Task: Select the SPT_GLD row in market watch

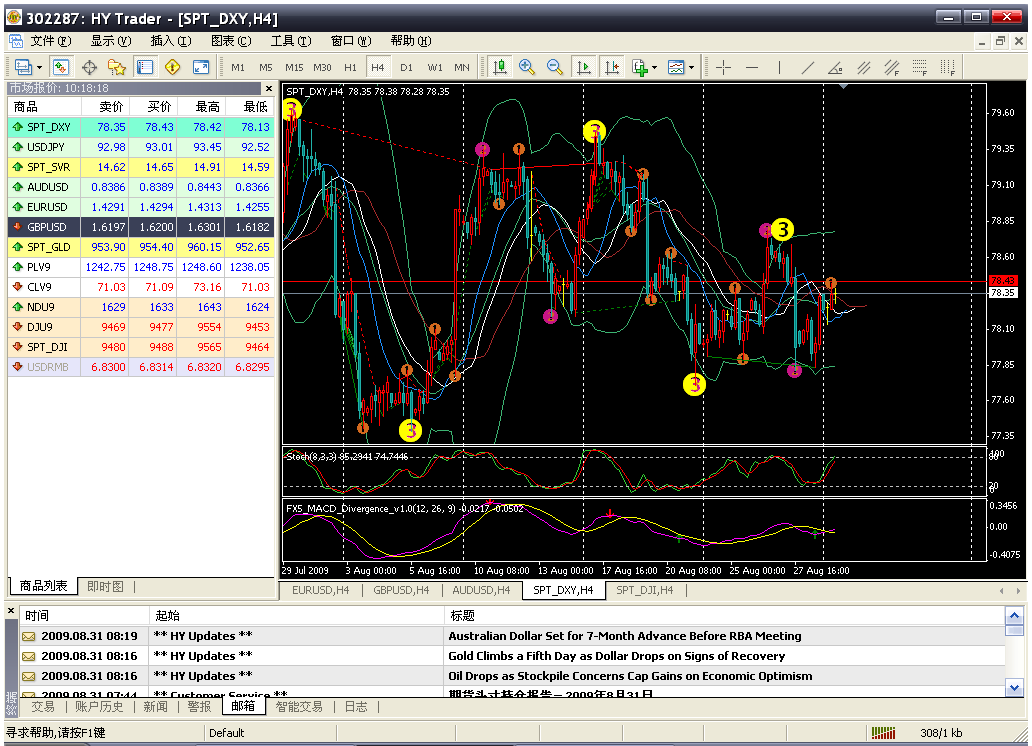Action: [142, 247]
